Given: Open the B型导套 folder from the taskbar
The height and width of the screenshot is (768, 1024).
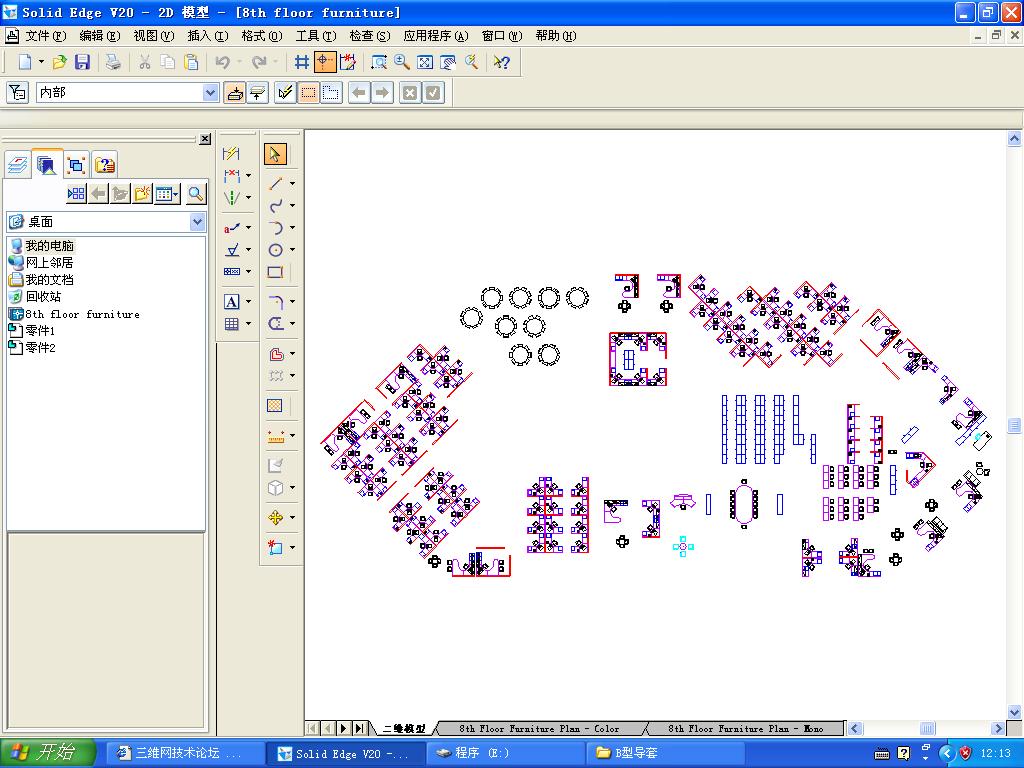Looking at the screenshot, I should click(x=664, y=754).
